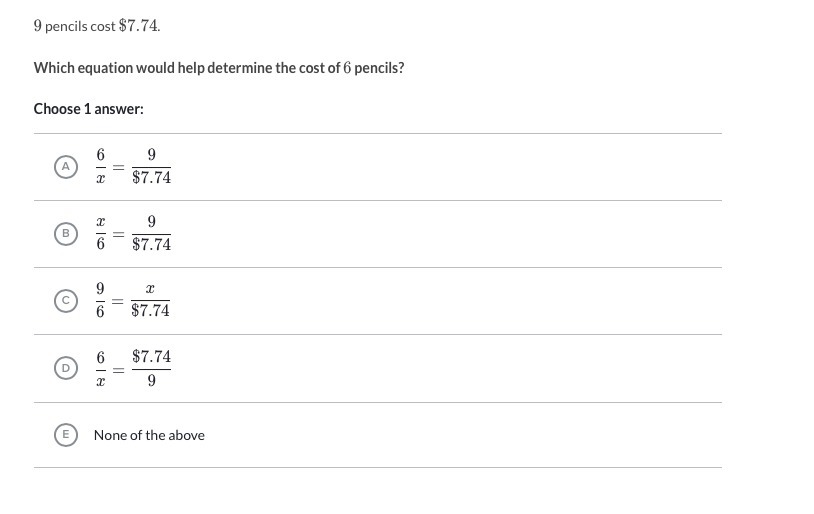
Task: Click the "None of the above" answer text
Action: (x=149, y=435)
